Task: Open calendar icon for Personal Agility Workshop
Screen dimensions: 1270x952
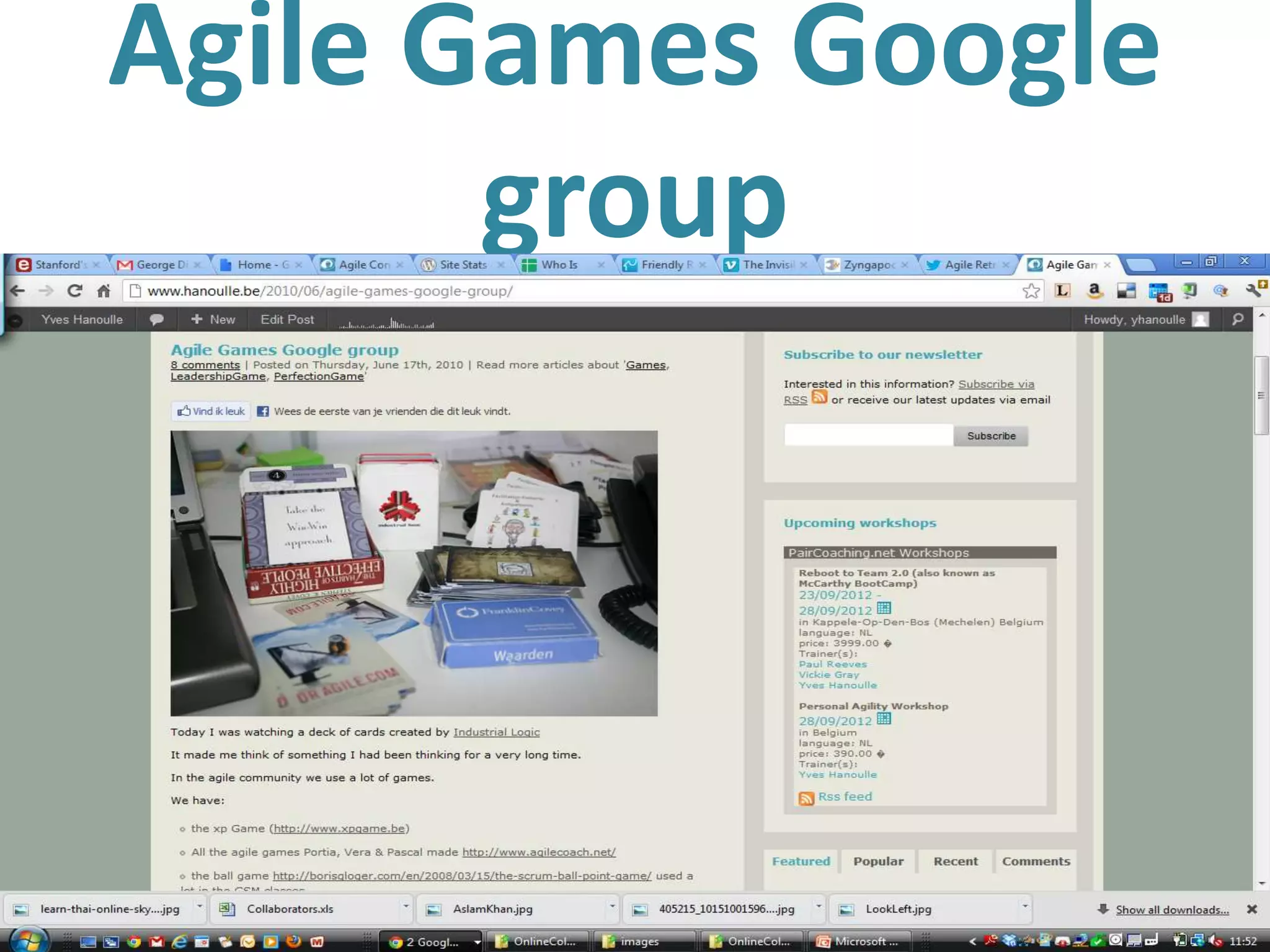Action: (x=884, y=719)
